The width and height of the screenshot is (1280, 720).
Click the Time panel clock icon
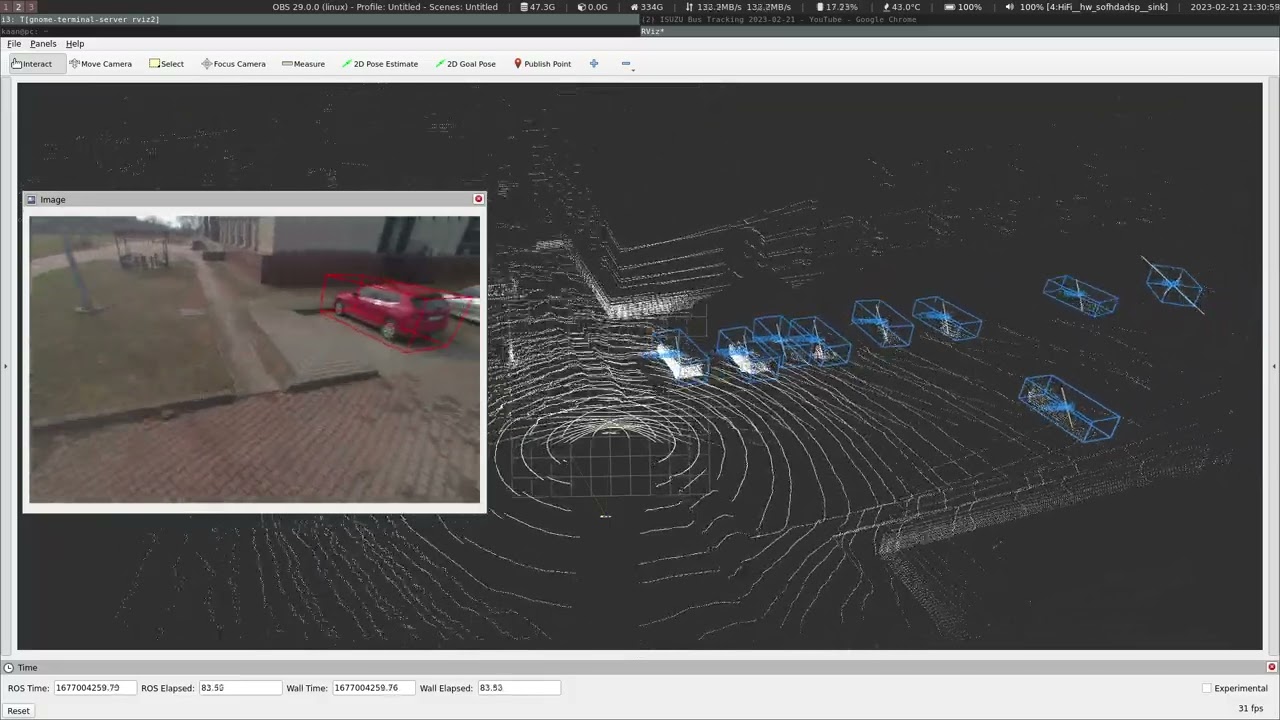[8, 667]
